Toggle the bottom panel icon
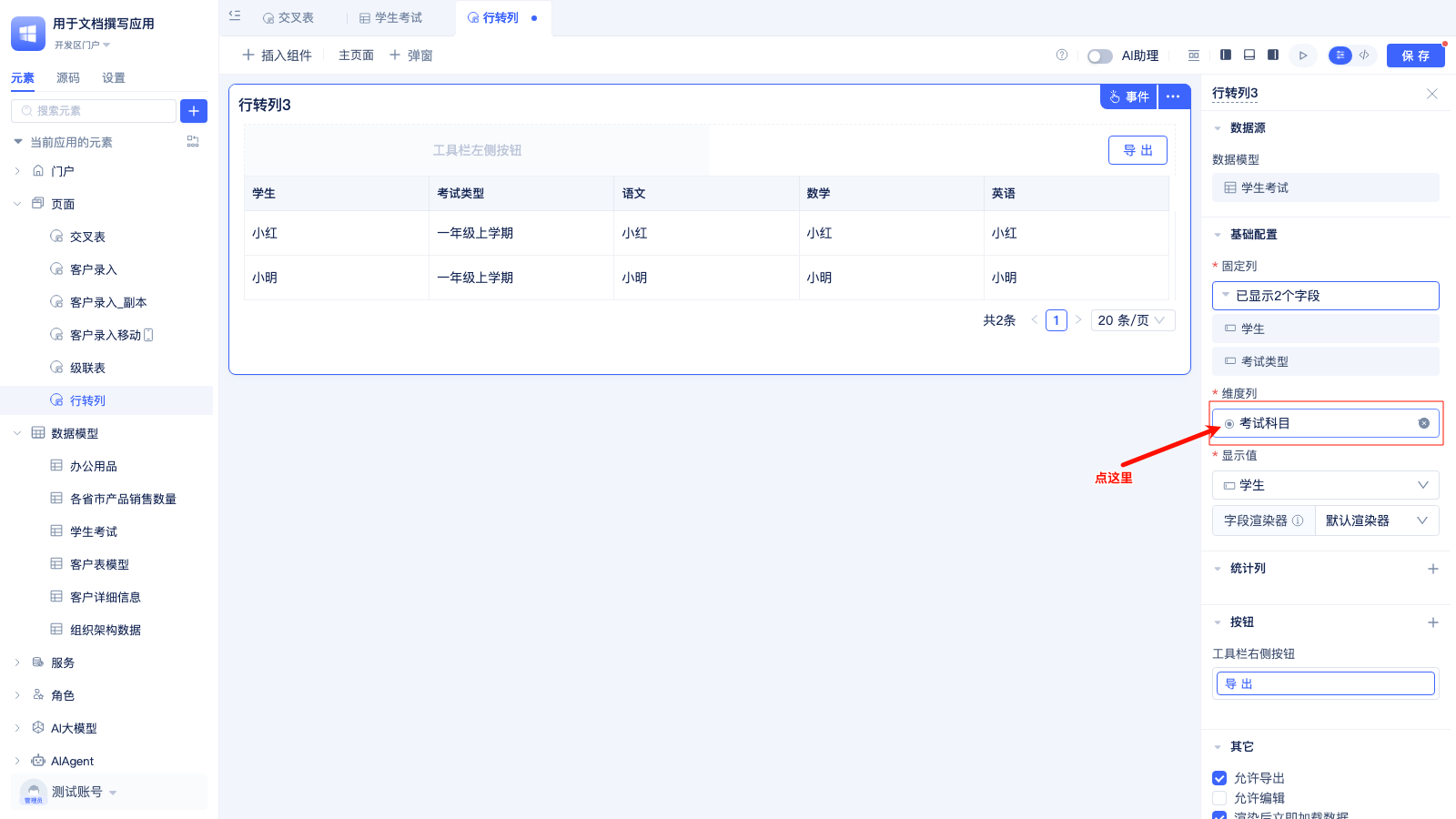The image size is (1456, 819). (x=1249, y=55)
